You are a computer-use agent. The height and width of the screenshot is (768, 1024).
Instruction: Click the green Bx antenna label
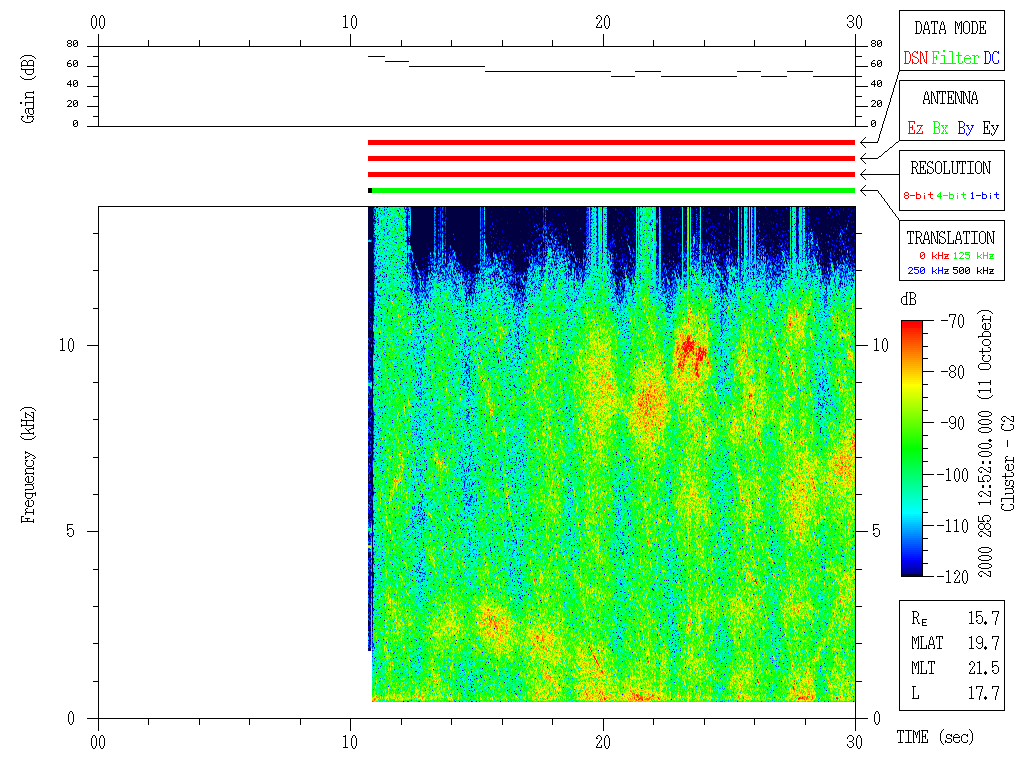[940, 128]
